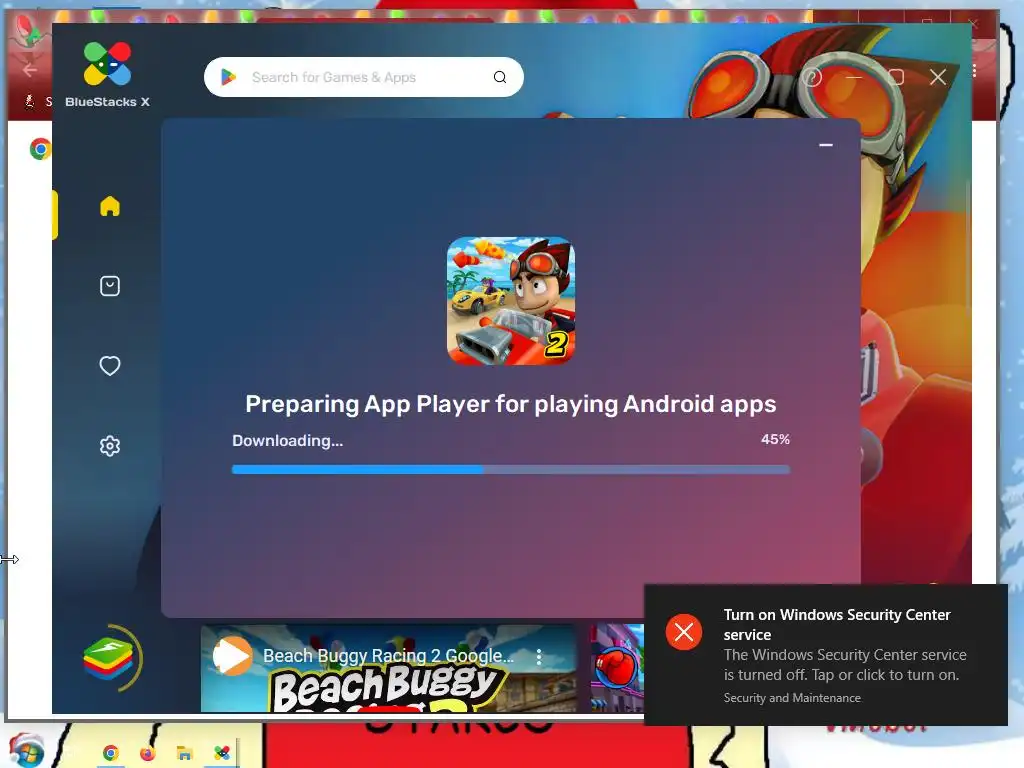Image resolution: width=1024 pixels, height=768 pixels.
Task: Click the BlueStacks X logo
Action: [x=108, y=74]
